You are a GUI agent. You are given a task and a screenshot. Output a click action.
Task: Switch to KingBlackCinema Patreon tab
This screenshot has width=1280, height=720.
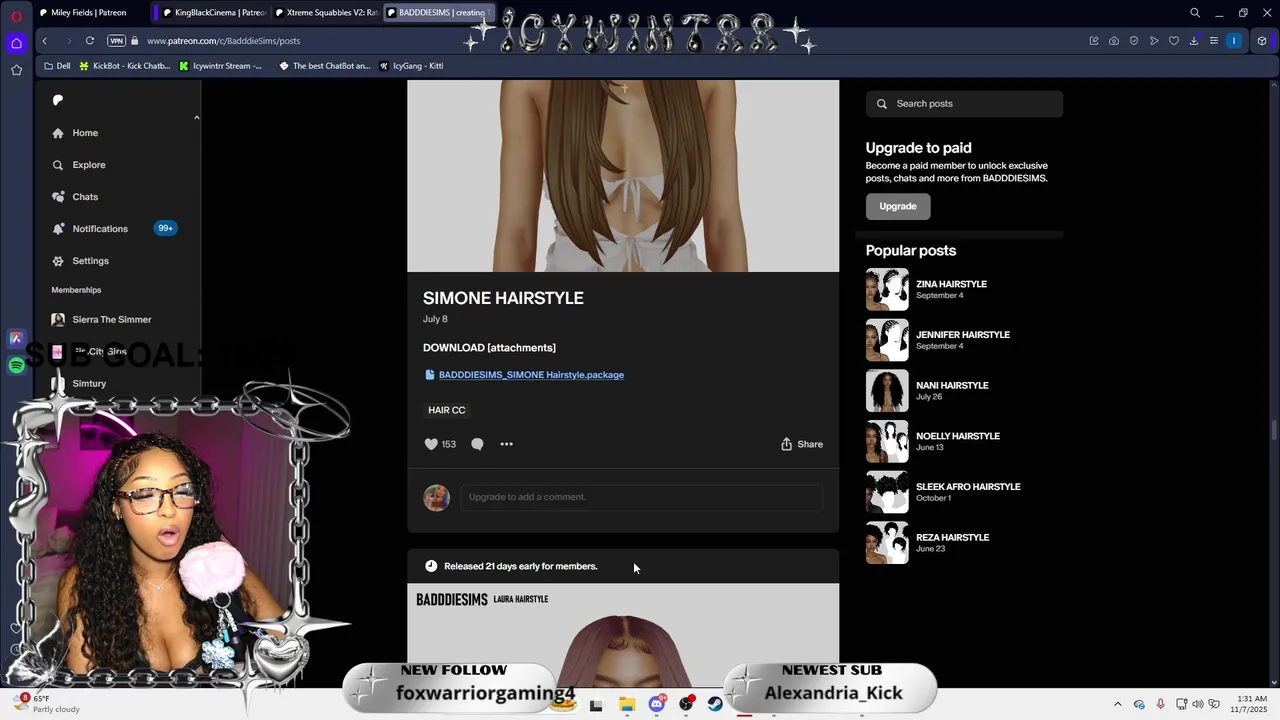point(212,13)
